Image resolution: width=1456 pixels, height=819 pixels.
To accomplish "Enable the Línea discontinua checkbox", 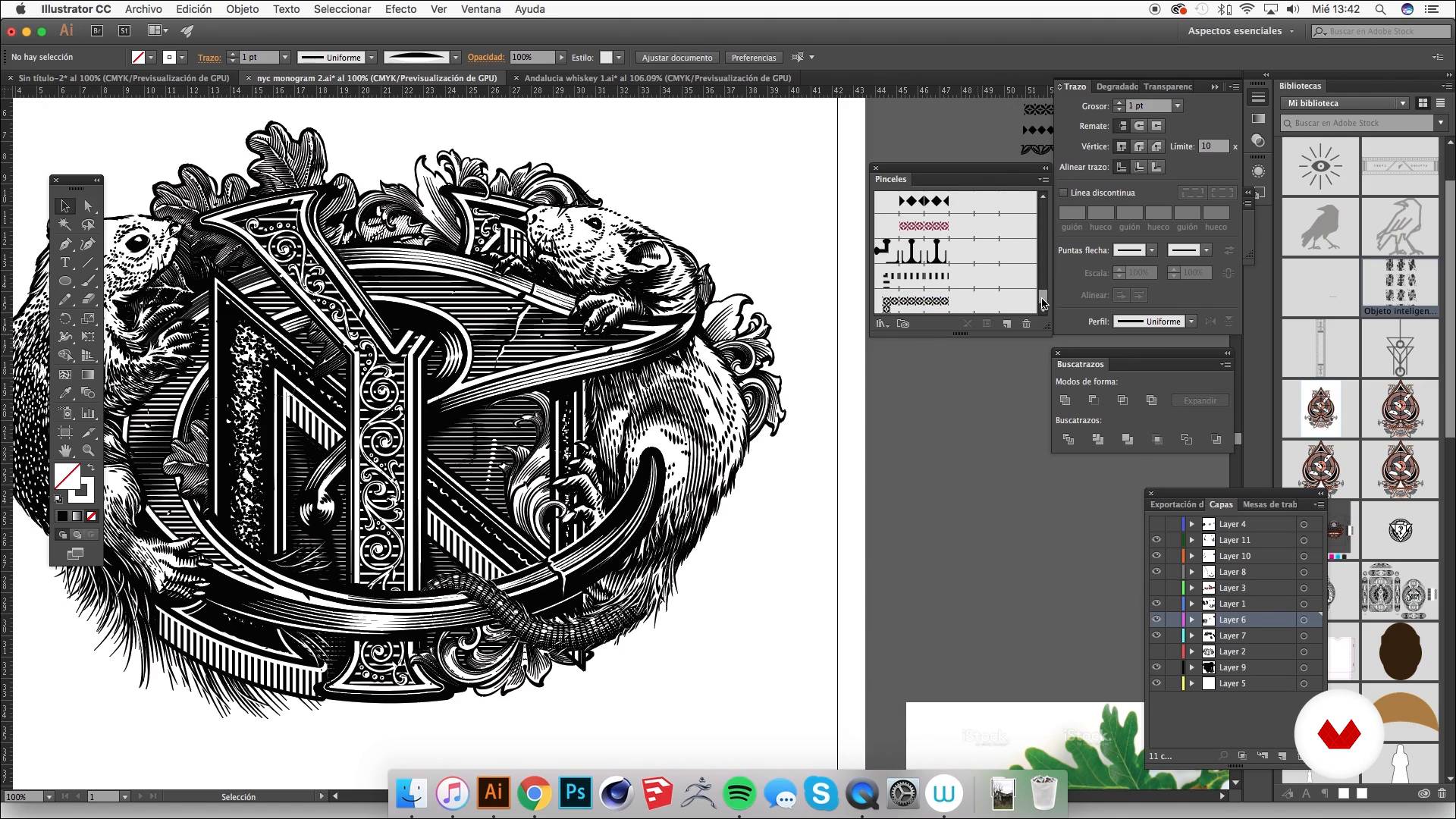I will (x=1063, y=193).
